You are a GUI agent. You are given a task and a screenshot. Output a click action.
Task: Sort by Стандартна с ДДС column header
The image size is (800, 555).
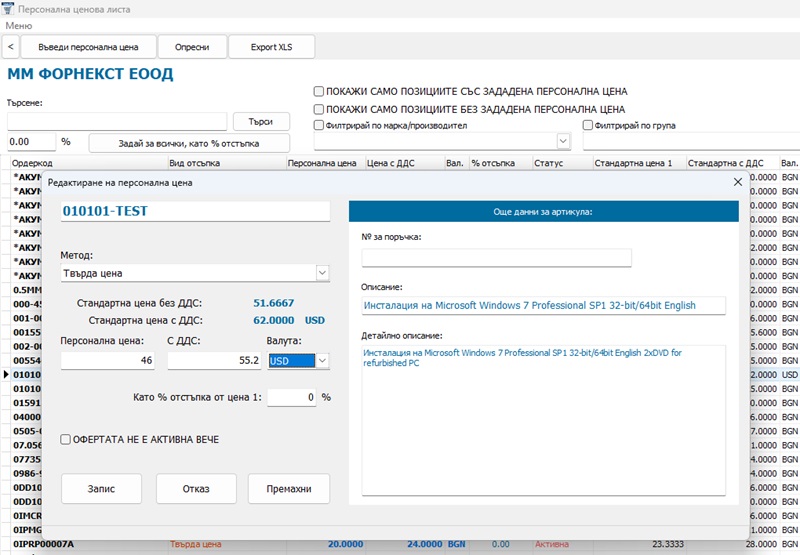[x=732, y=163]
